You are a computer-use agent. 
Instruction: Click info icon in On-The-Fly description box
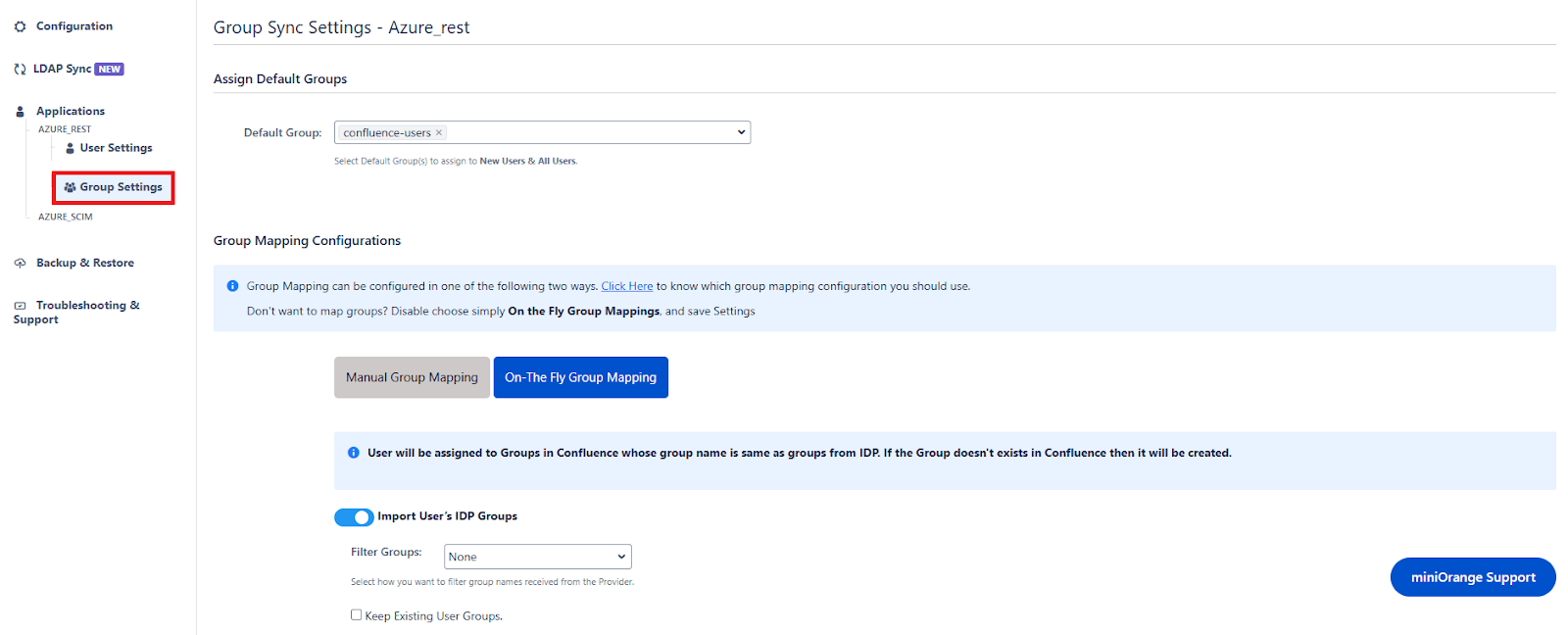point(353,453)
